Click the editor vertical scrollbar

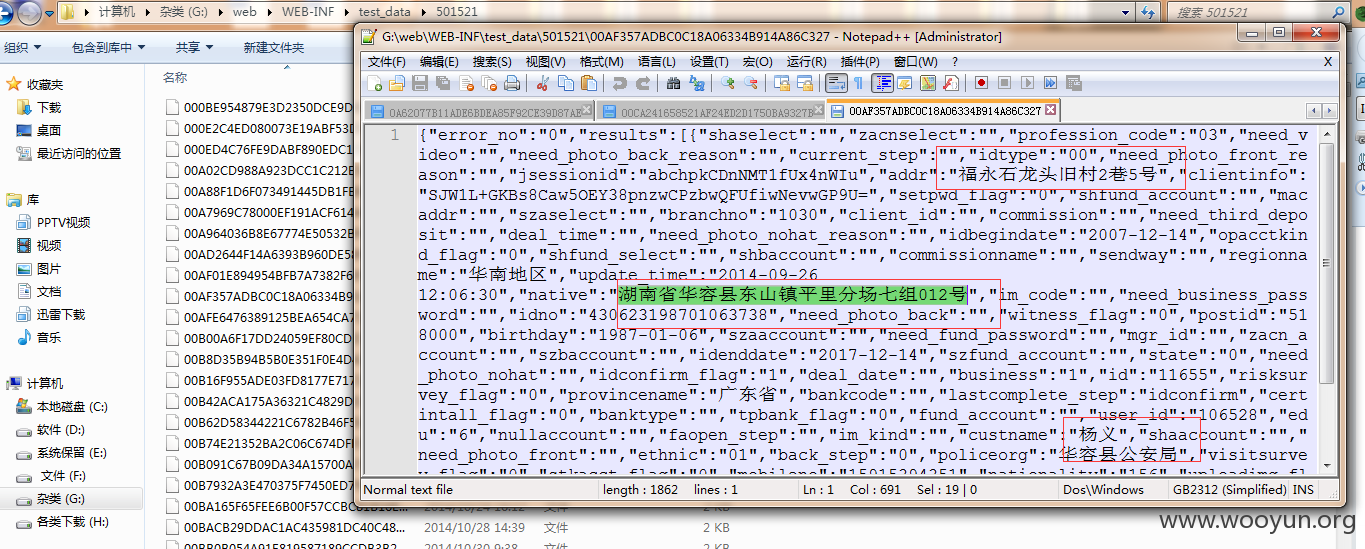pos(1327,300)
